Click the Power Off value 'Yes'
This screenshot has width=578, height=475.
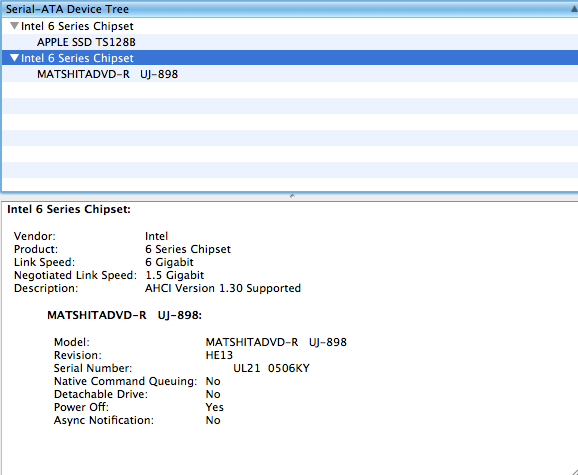tap(215, 407)
